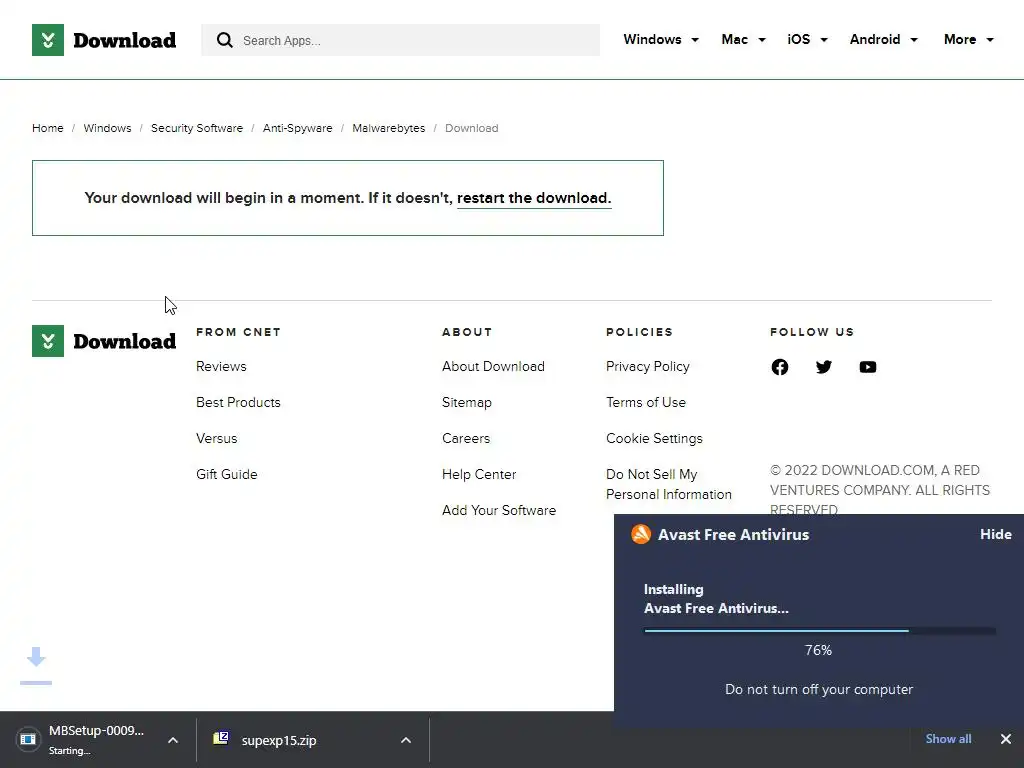Open Security Software breadcrumb
1024x768 pixels.
coord(197,128)
